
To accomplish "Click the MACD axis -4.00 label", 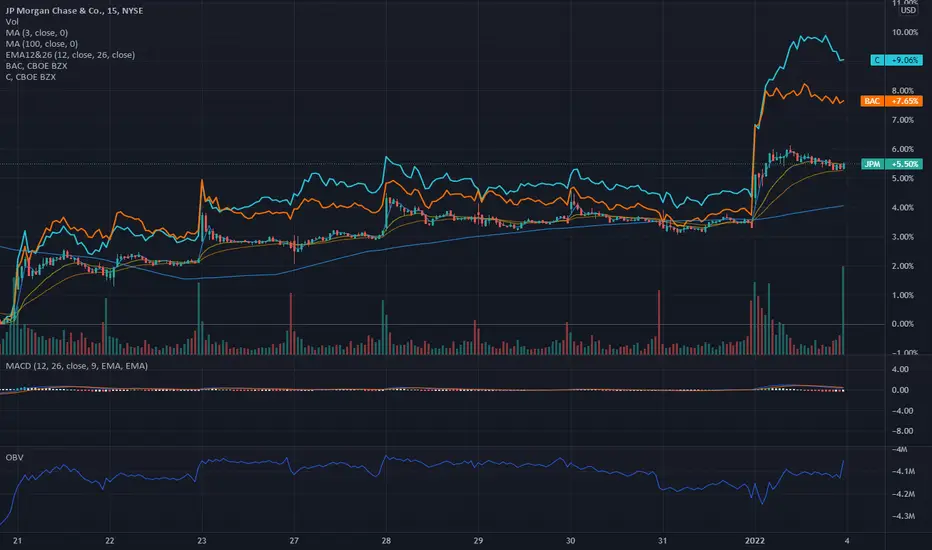I will [x=900, y=411].
